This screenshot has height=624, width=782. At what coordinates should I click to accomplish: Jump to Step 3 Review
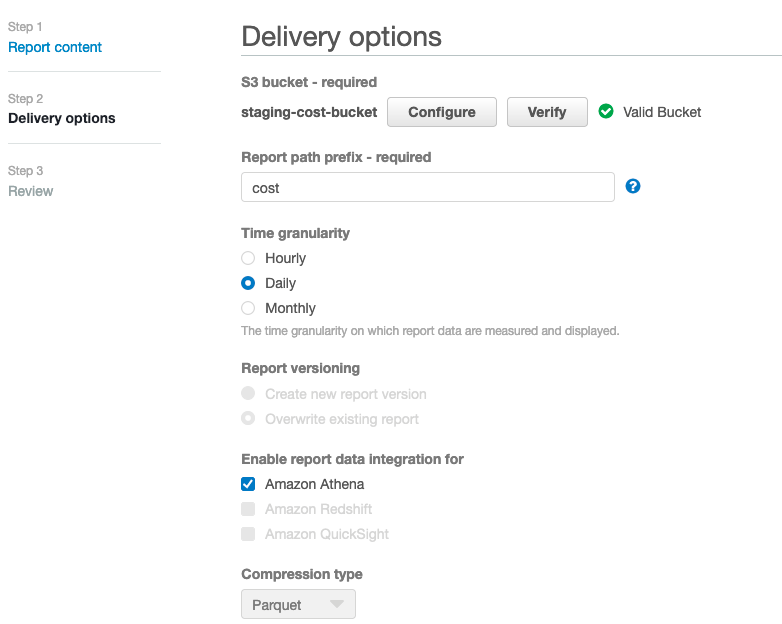(31, 191)
